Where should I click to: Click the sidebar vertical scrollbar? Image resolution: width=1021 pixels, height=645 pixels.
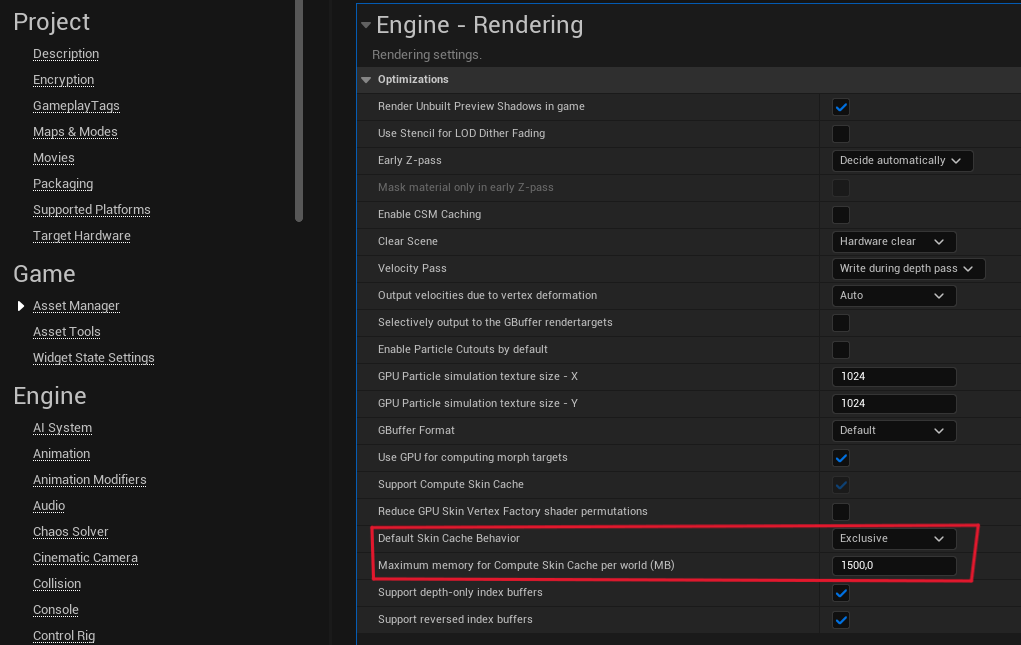click(299, 110)
